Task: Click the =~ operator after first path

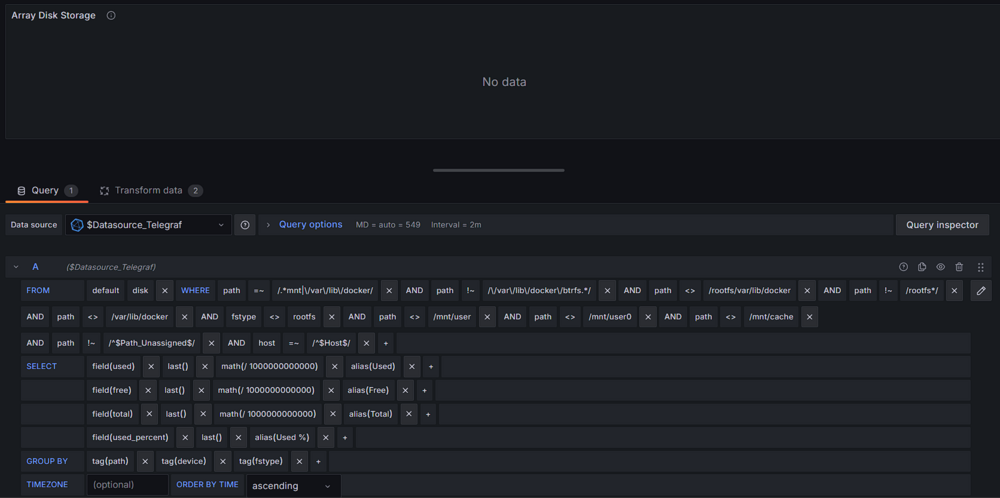Action: click(x=259, y=291)
